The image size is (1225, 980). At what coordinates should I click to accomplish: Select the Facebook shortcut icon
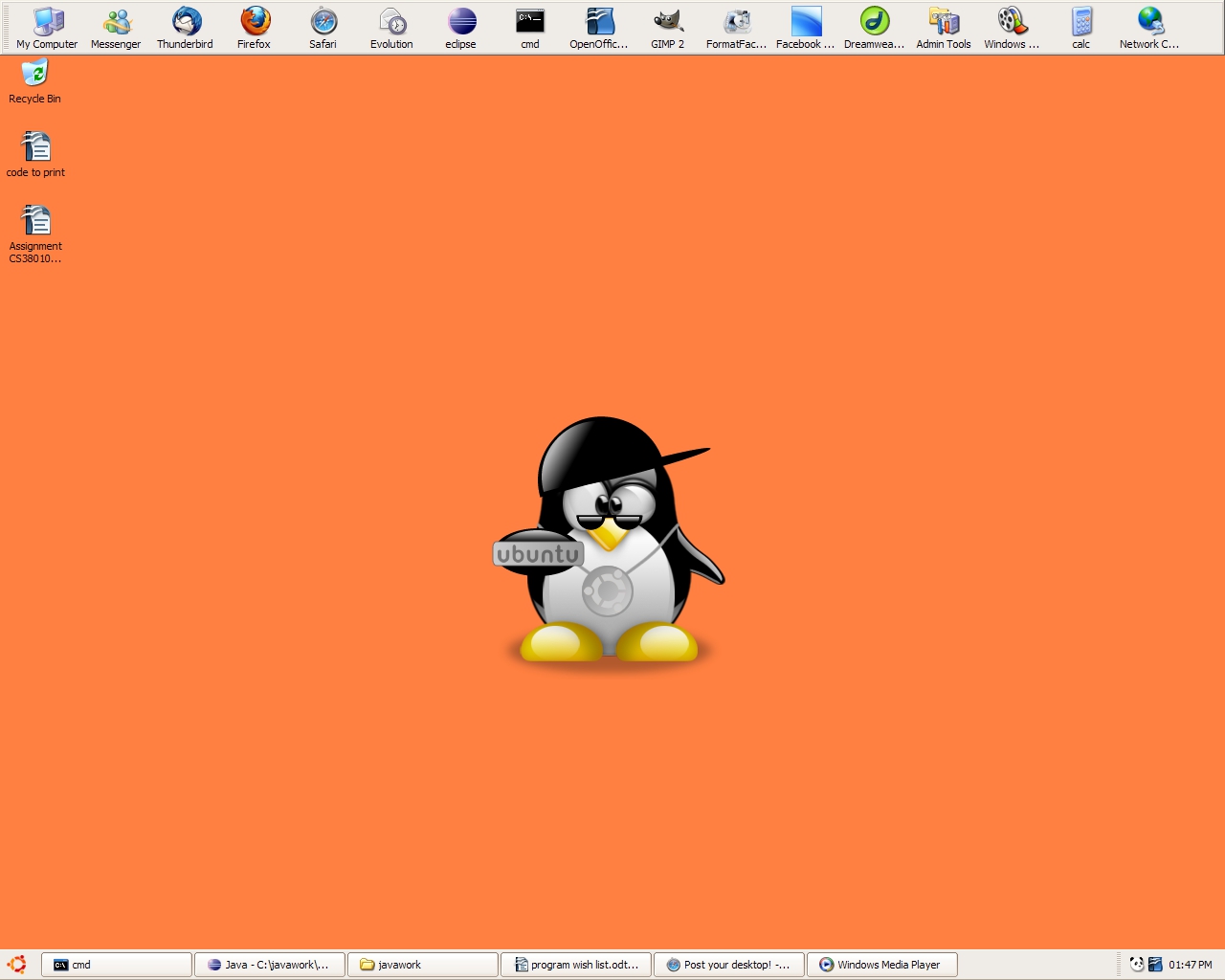[x=806, y=28]
